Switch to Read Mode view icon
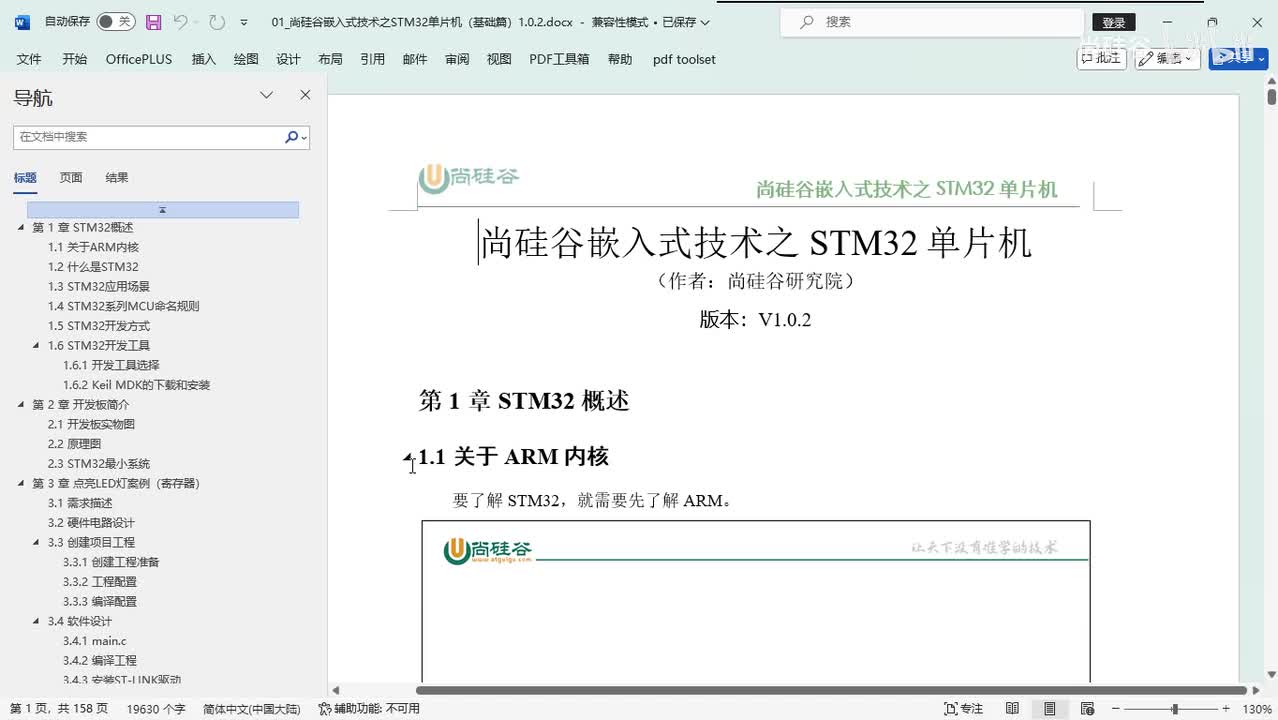Viewport: 1278px width, 720px height. point(1012,709)
